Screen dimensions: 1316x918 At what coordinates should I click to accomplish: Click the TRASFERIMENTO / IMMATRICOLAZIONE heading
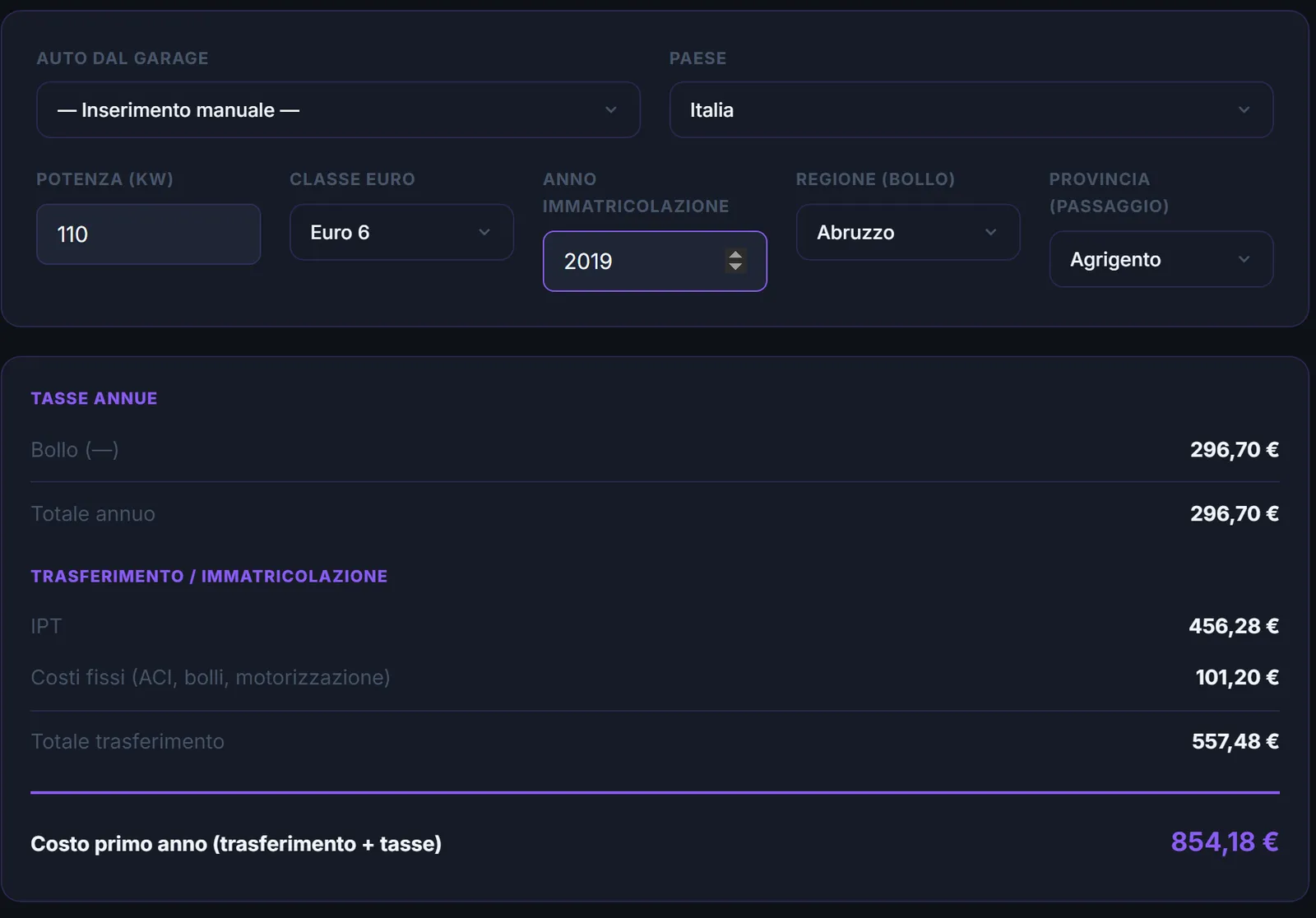[209, 577]
